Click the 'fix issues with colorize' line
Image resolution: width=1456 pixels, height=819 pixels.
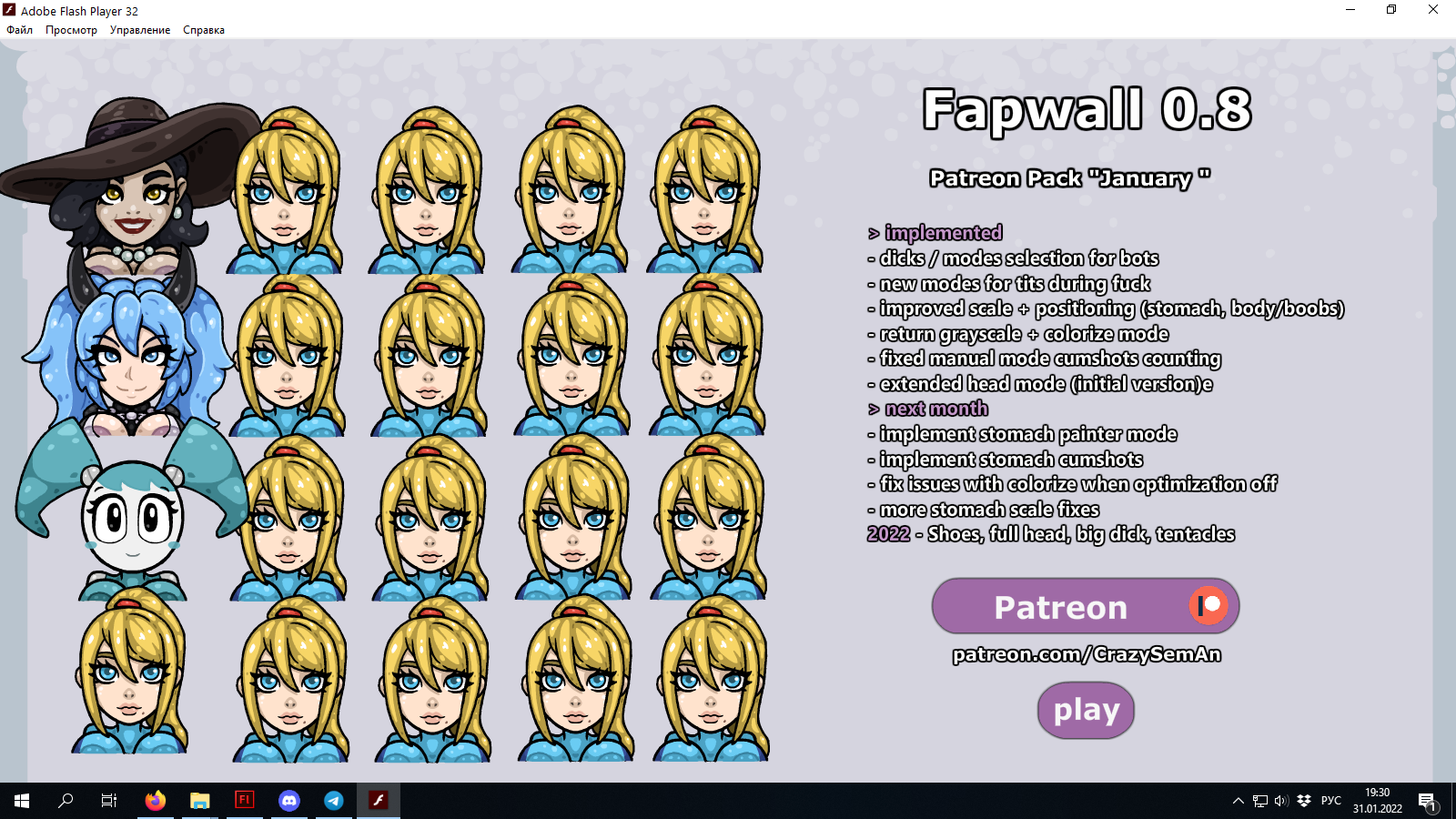(x=1072, y=484)
